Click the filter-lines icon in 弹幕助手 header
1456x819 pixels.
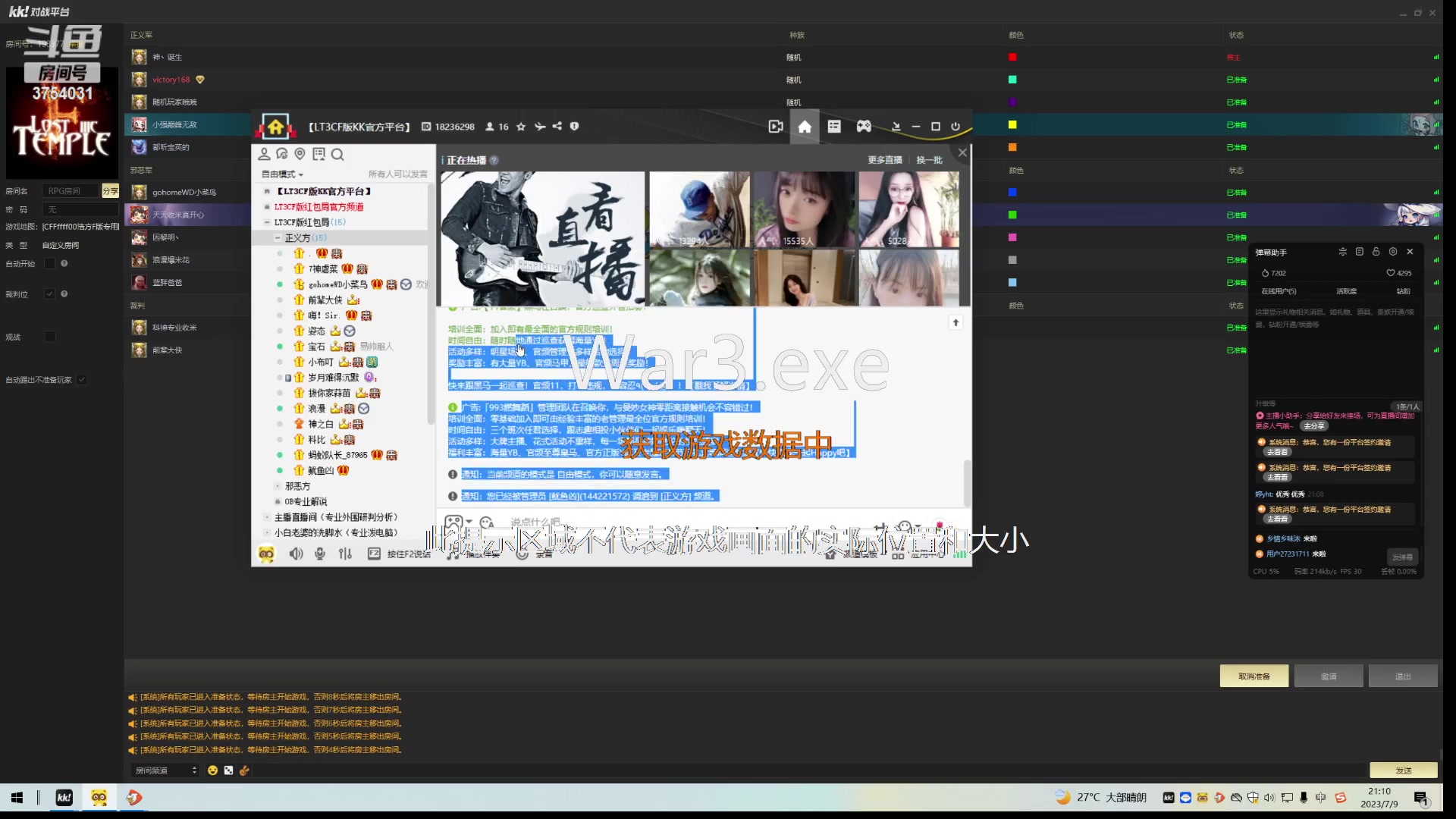[x=1343, y=252]
